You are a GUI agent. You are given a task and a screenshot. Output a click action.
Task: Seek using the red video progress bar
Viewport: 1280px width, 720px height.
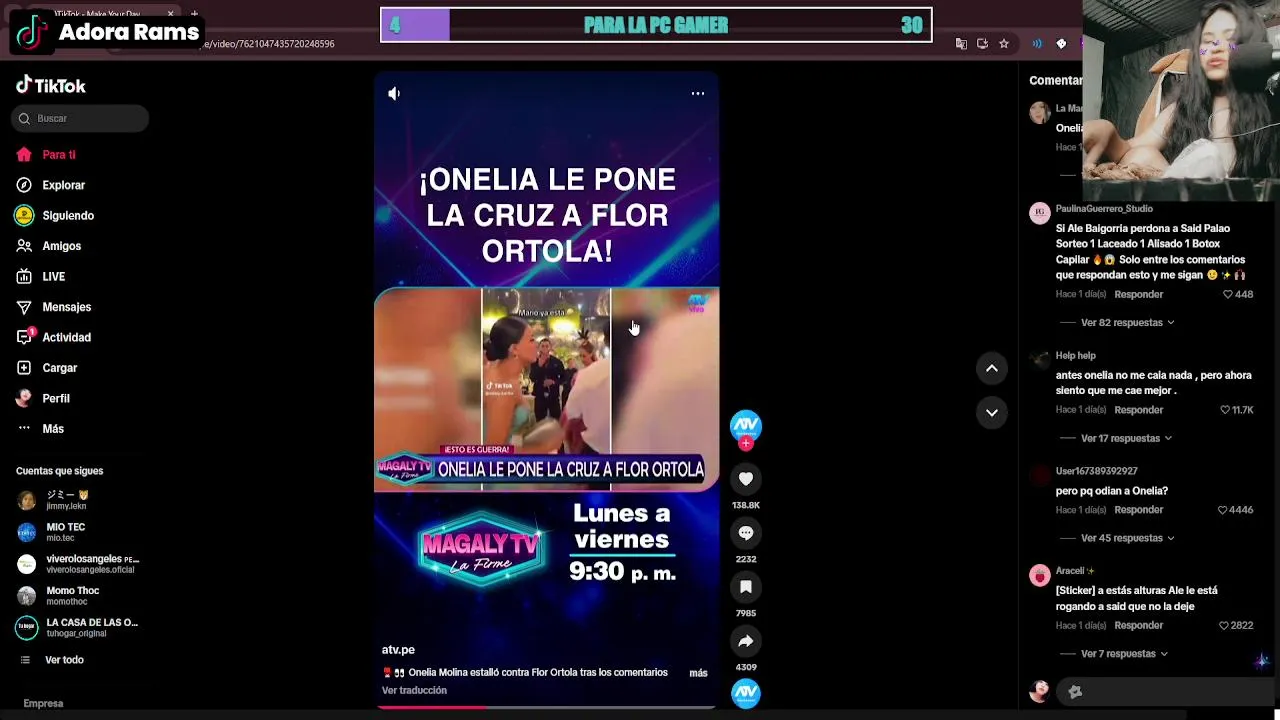(546, 707)
